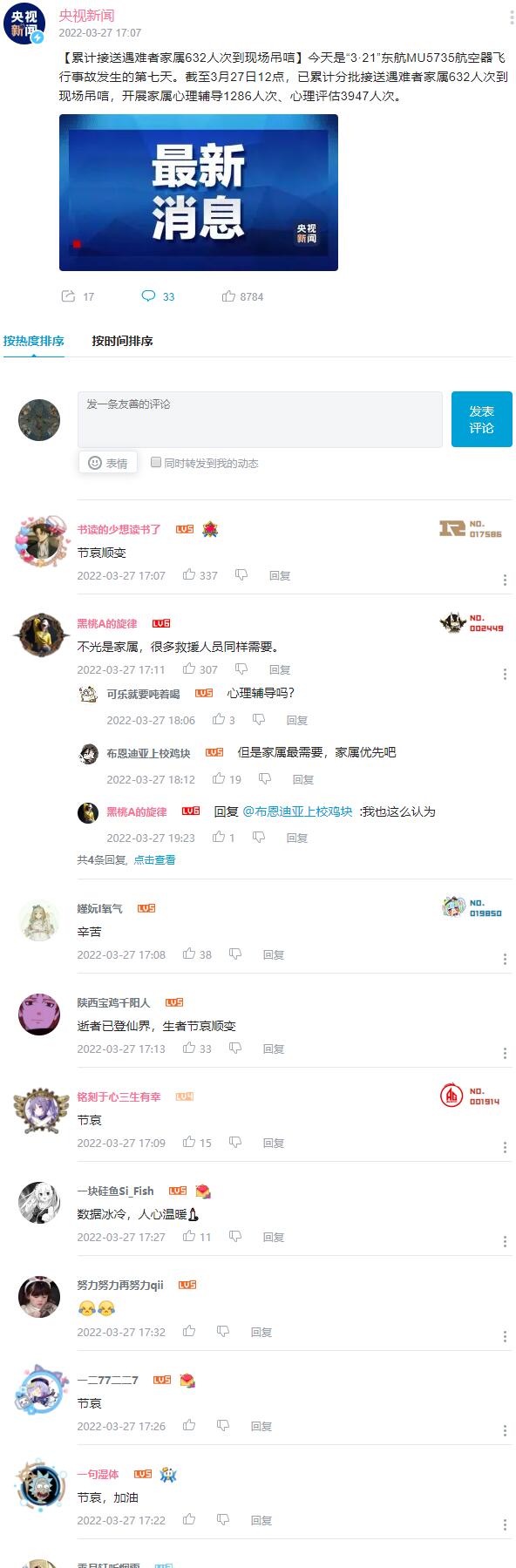516x1568 pixels.
Task: Switch to 按时间排序 tab
Action: (122, 341)
